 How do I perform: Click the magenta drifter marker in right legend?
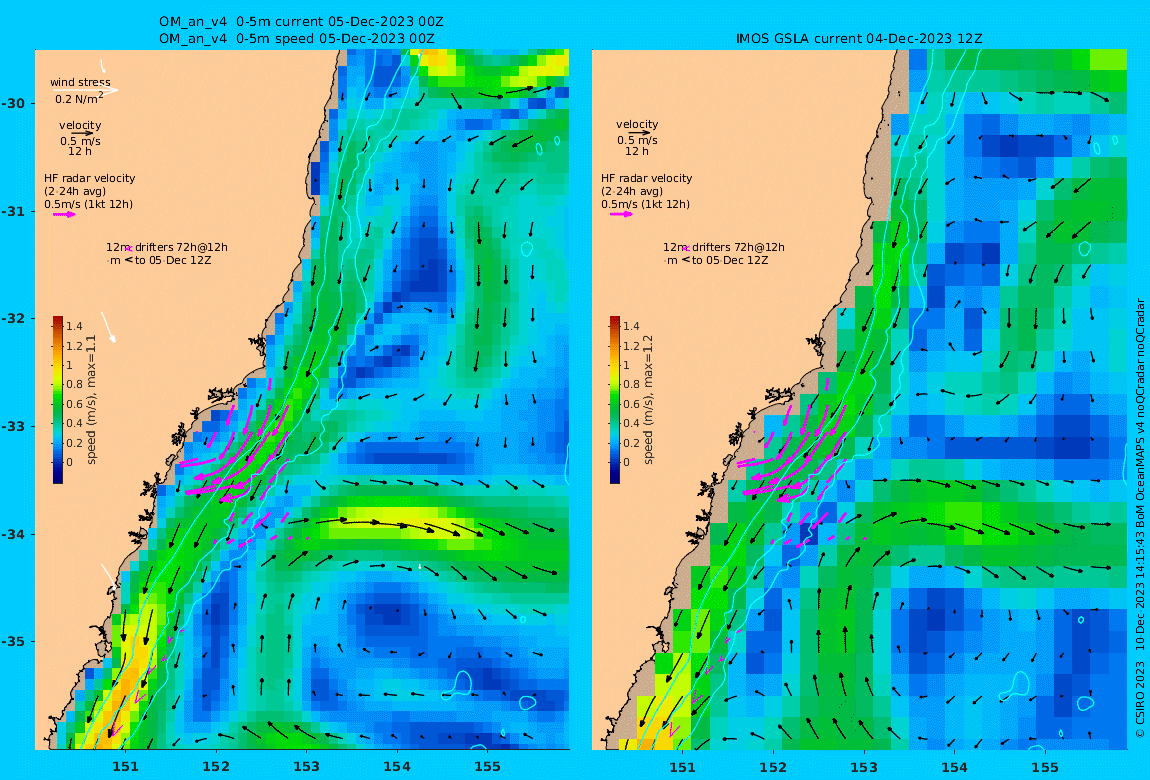[686, 249]
